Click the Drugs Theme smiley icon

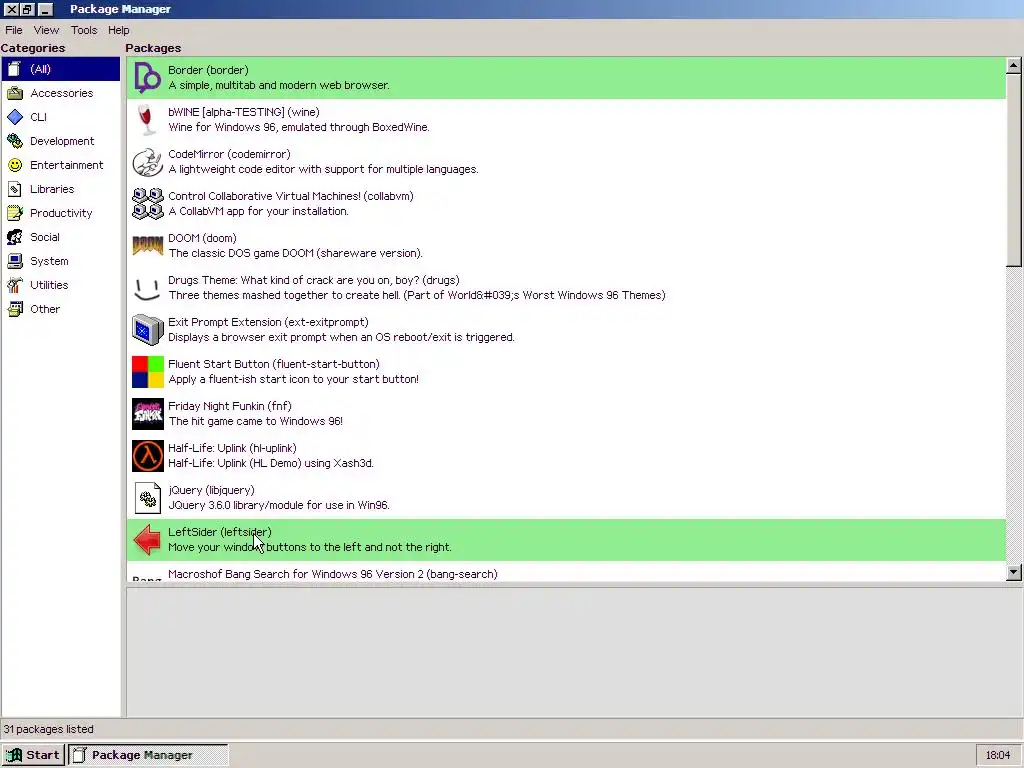(x=148, y=288)
